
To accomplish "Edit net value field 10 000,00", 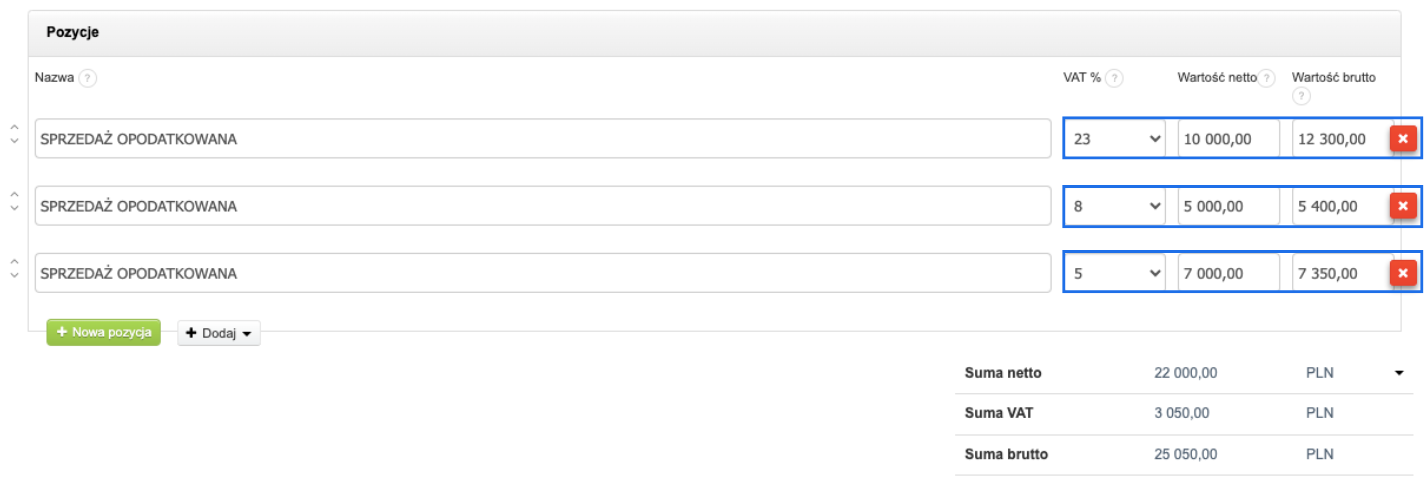I will (x=1228, y=139).
